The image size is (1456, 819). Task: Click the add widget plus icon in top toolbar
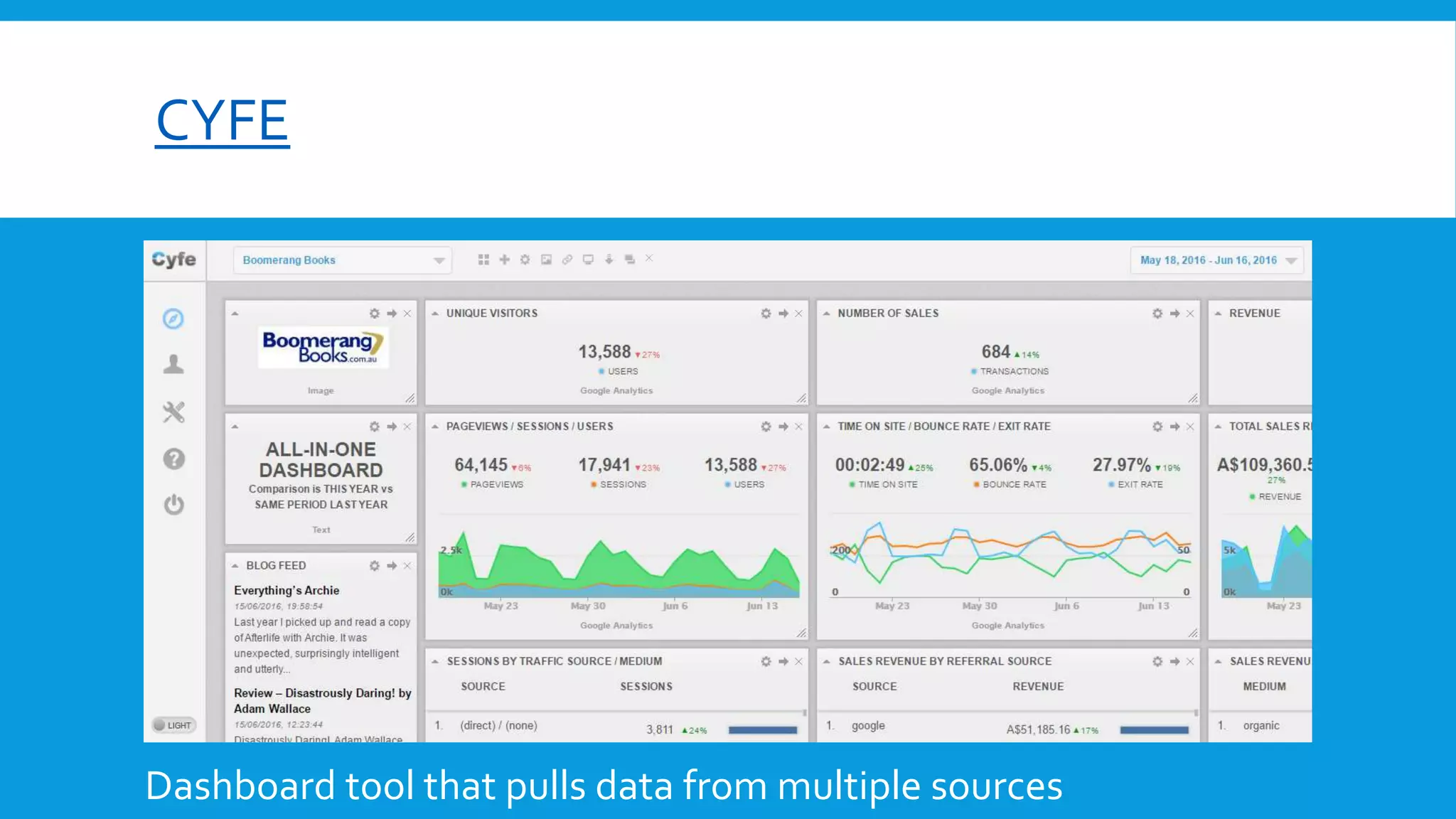[x=504, y=259]
